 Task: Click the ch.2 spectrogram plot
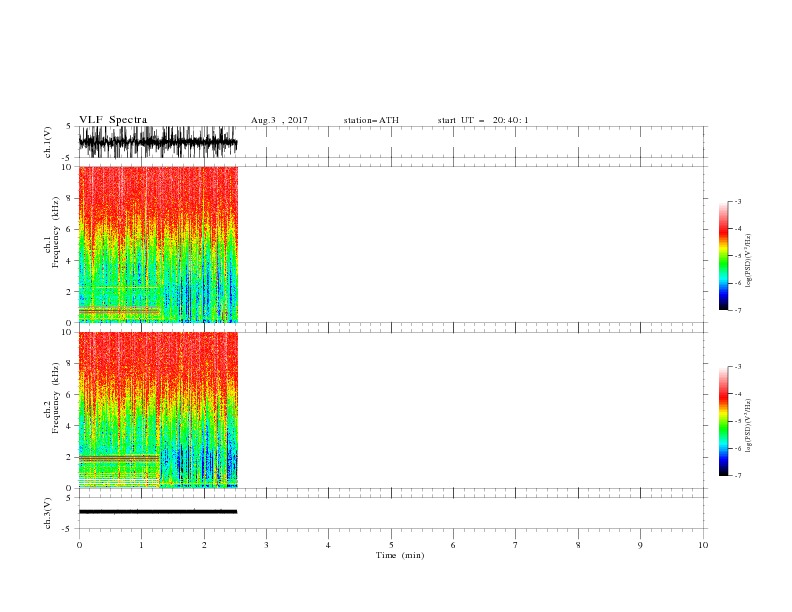[158, 410]
